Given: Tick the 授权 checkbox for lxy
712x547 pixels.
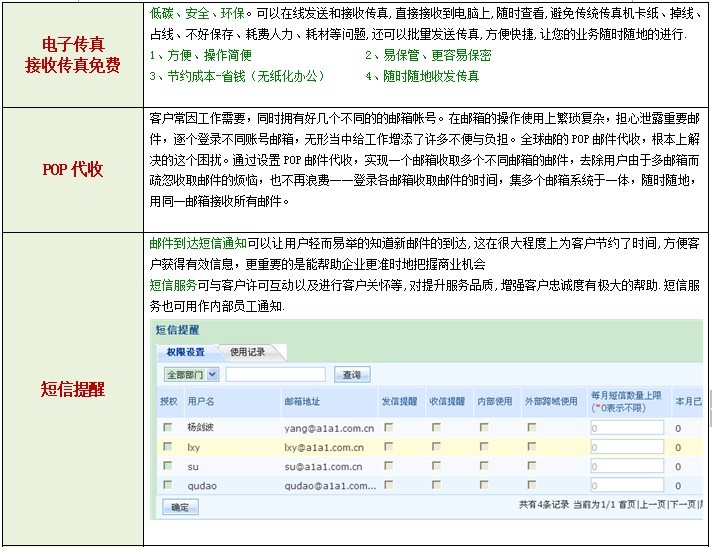Looking at the screenshot, I should coord(168,447).
